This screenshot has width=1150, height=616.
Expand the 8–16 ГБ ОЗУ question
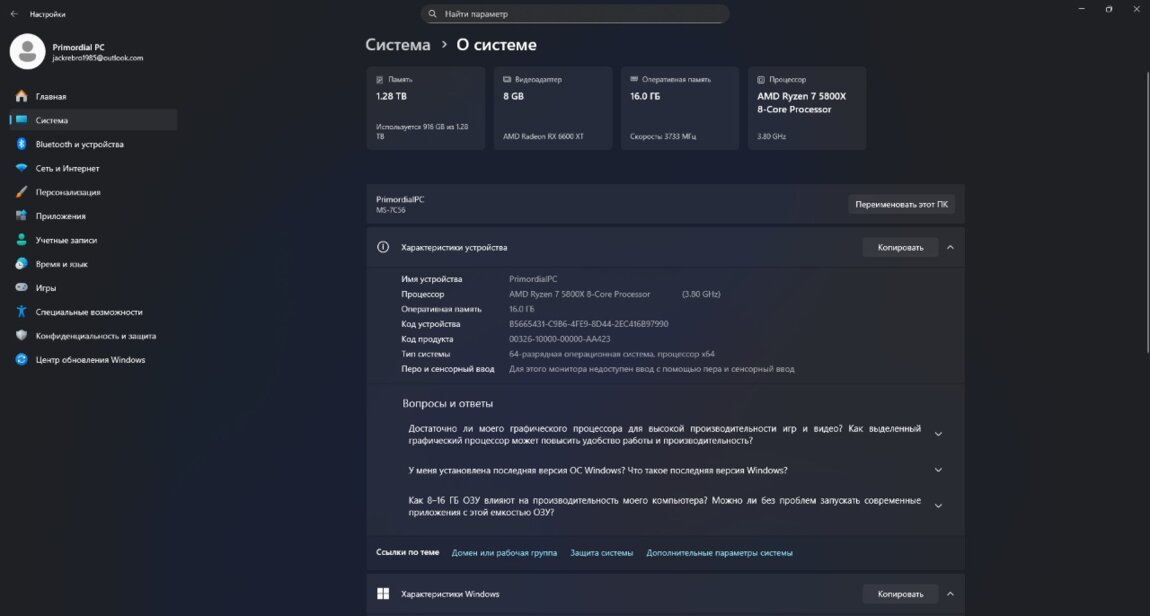[x=938, y=506]
